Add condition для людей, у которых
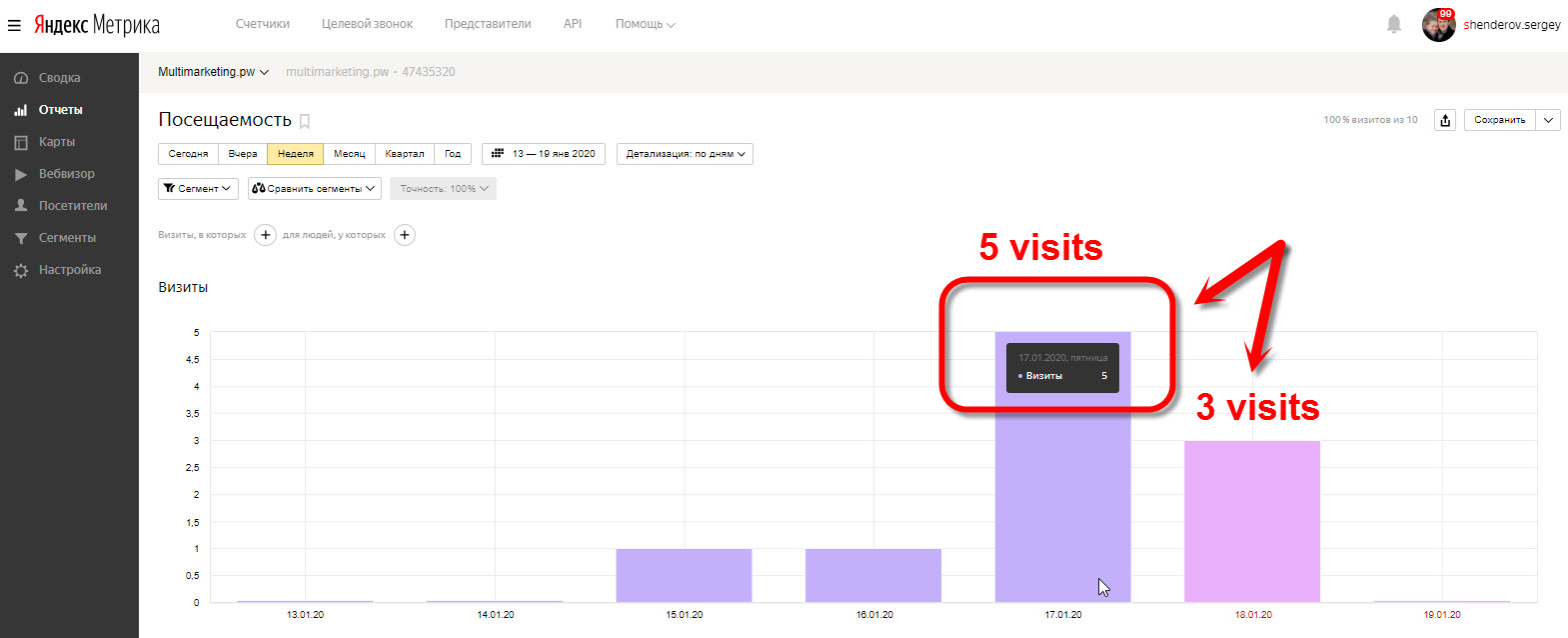Image resolution: width=1568 pixels, height=638 pixels. (x=405, y=235)
